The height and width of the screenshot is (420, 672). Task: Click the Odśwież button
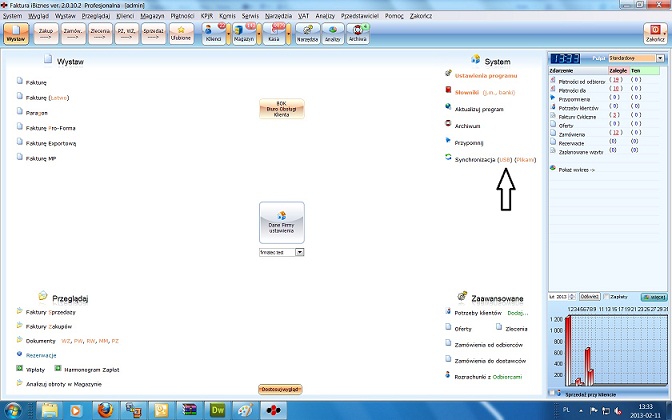[x=589, y=297]
